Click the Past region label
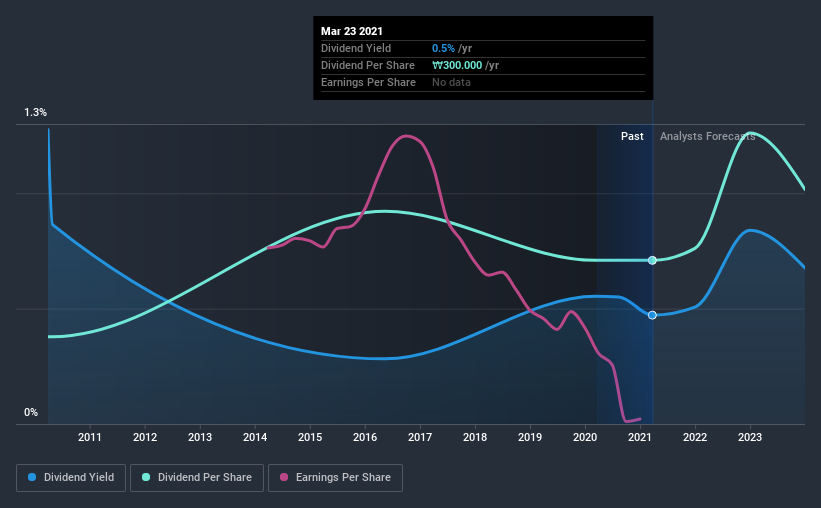 coord(632,136)
